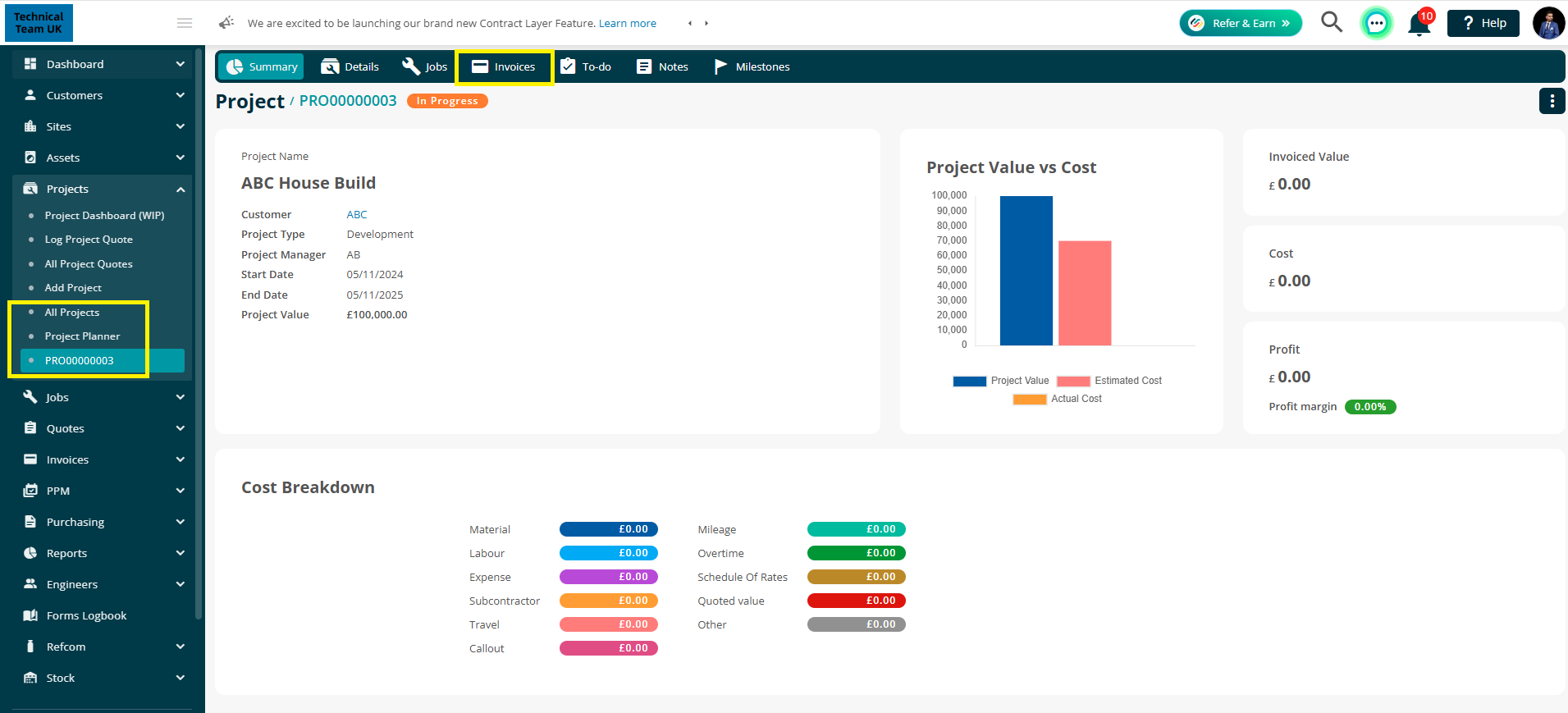This screenshot has height=713, width=1568.
Task: Click the Help button
Action: 1483,23
